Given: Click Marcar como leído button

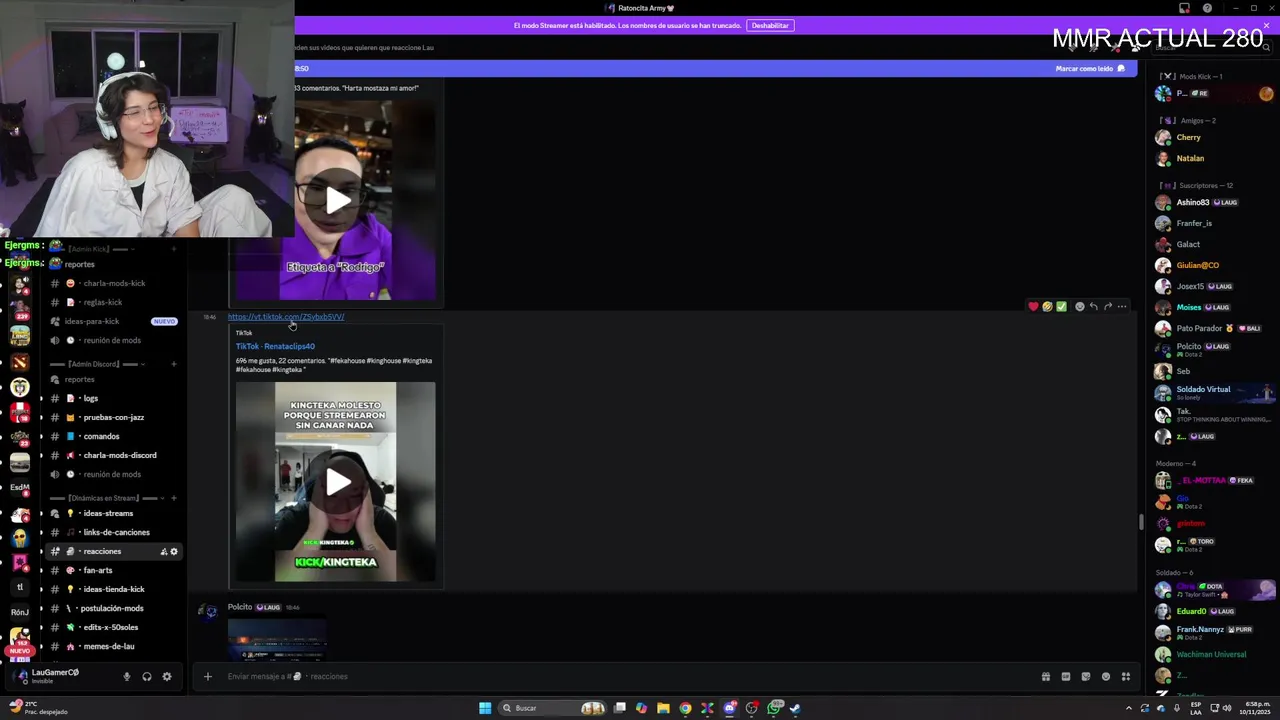Looking at the screenshot, I should pos(1090,69).
